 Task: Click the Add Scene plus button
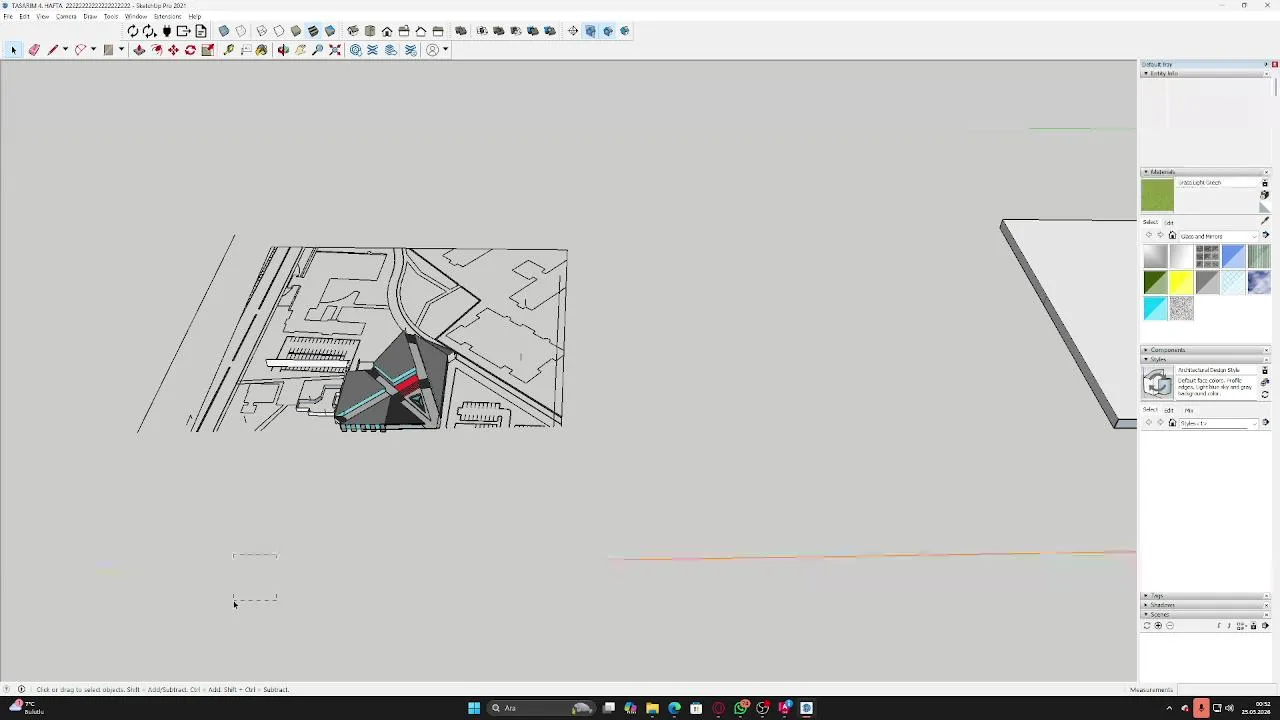[x=1158, y=626]
